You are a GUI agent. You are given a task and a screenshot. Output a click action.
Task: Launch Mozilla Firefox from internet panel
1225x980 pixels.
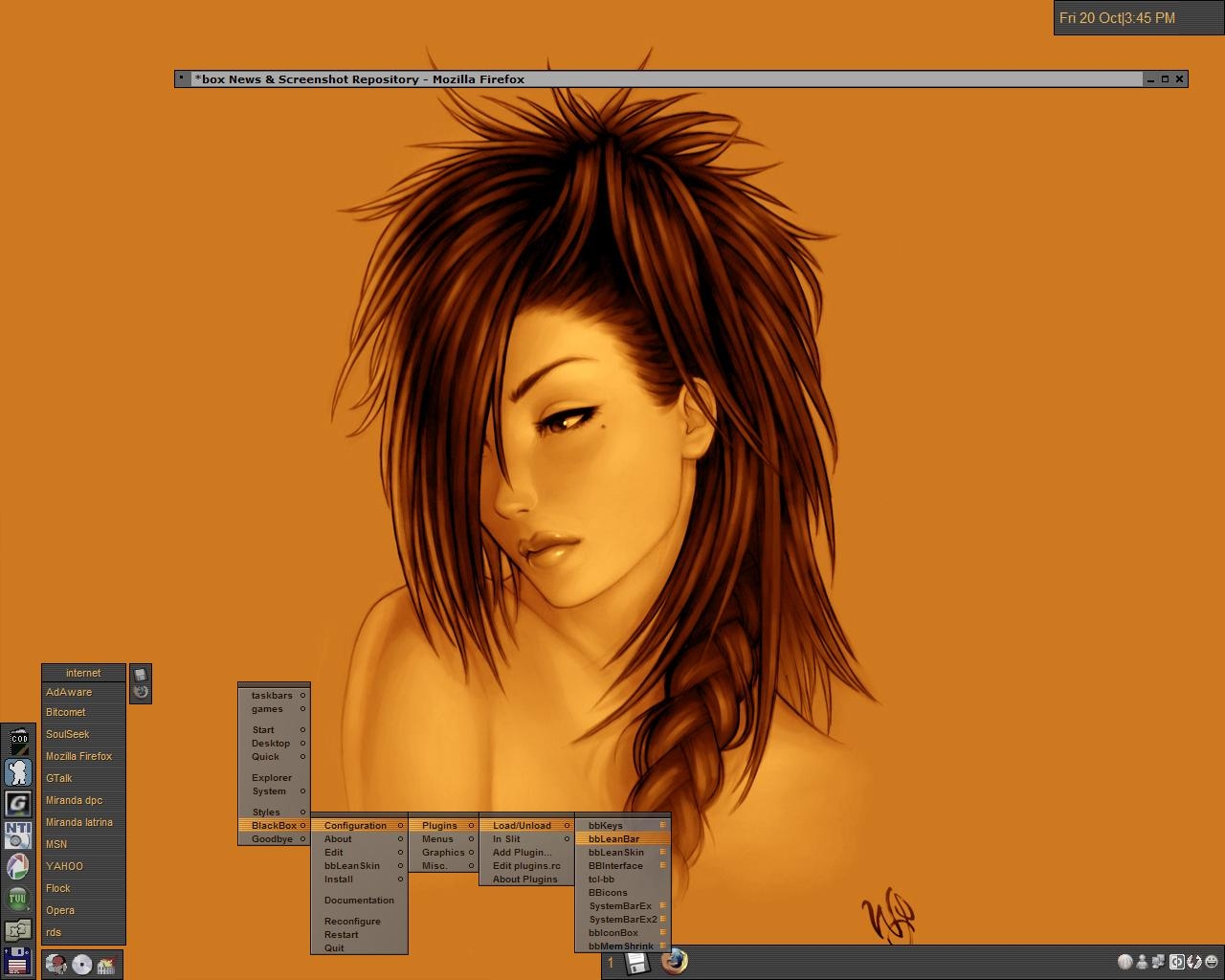pyautogui.click(x=83, y=757)
